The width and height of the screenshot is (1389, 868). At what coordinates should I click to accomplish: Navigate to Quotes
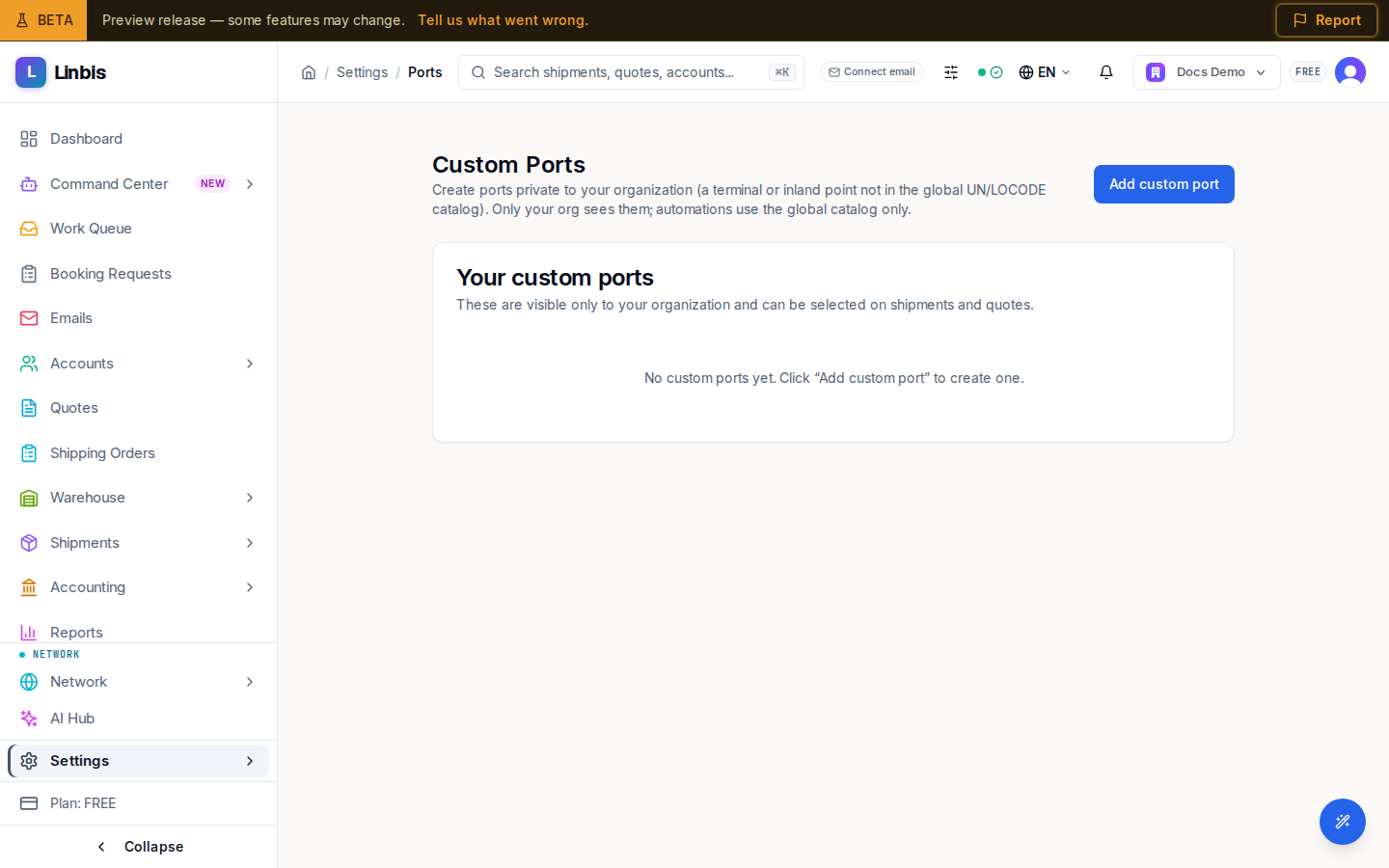pos(139,408)
